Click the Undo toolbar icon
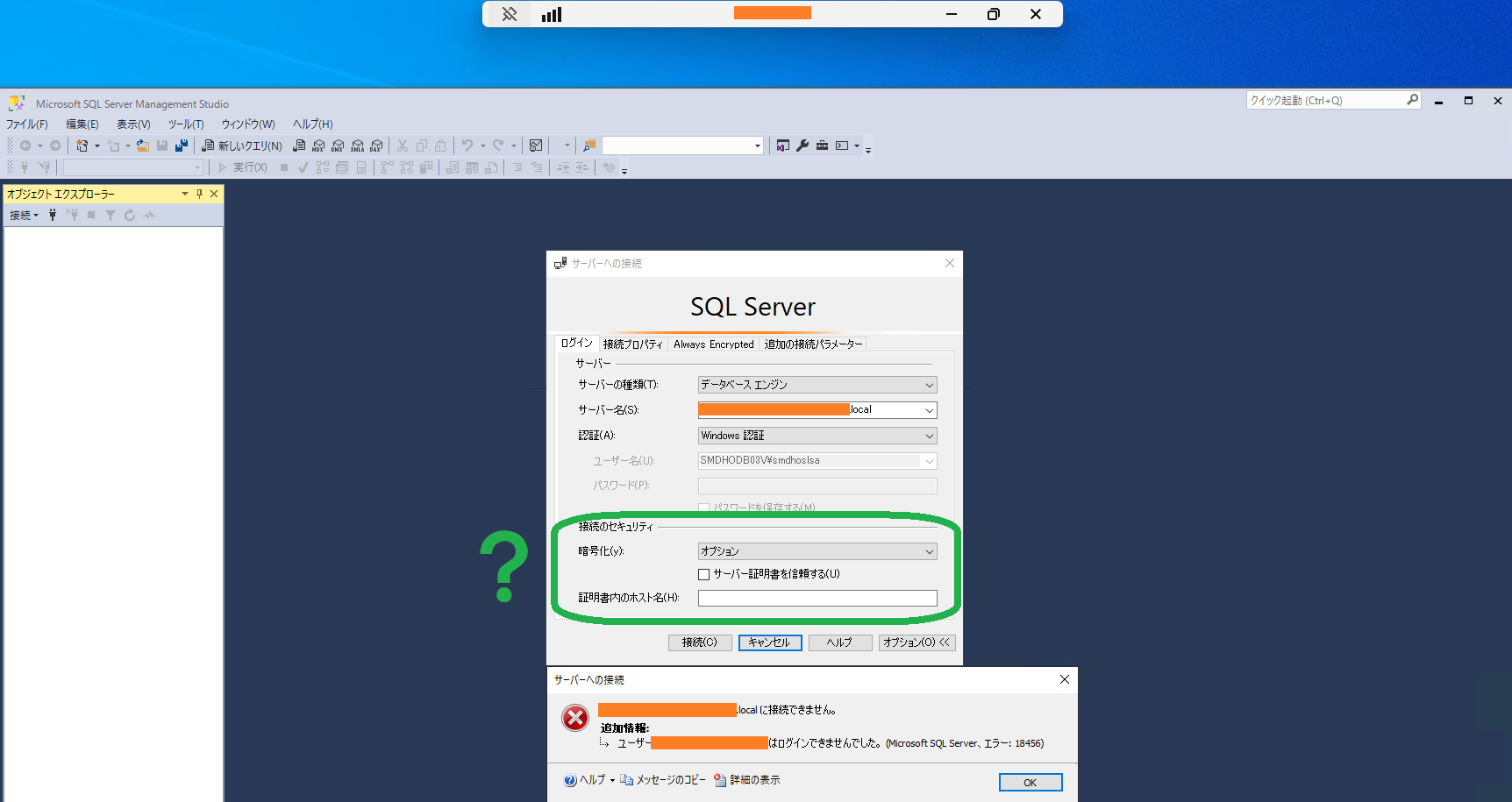This screenshot has height=802, width=1512. [x=467, y=145]
